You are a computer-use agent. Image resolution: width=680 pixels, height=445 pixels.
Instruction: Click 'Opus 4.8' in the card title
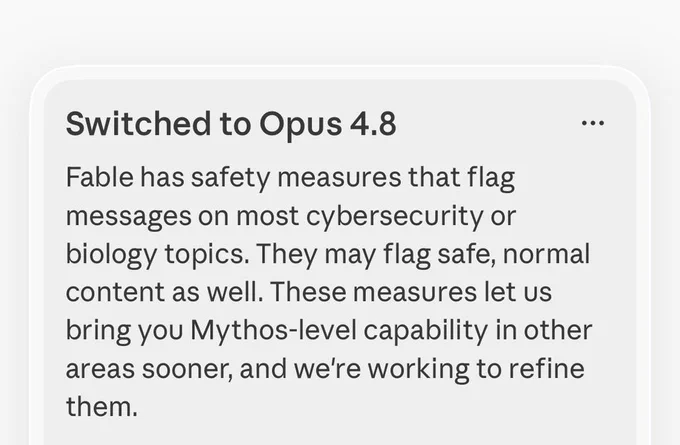click(328, 125)
